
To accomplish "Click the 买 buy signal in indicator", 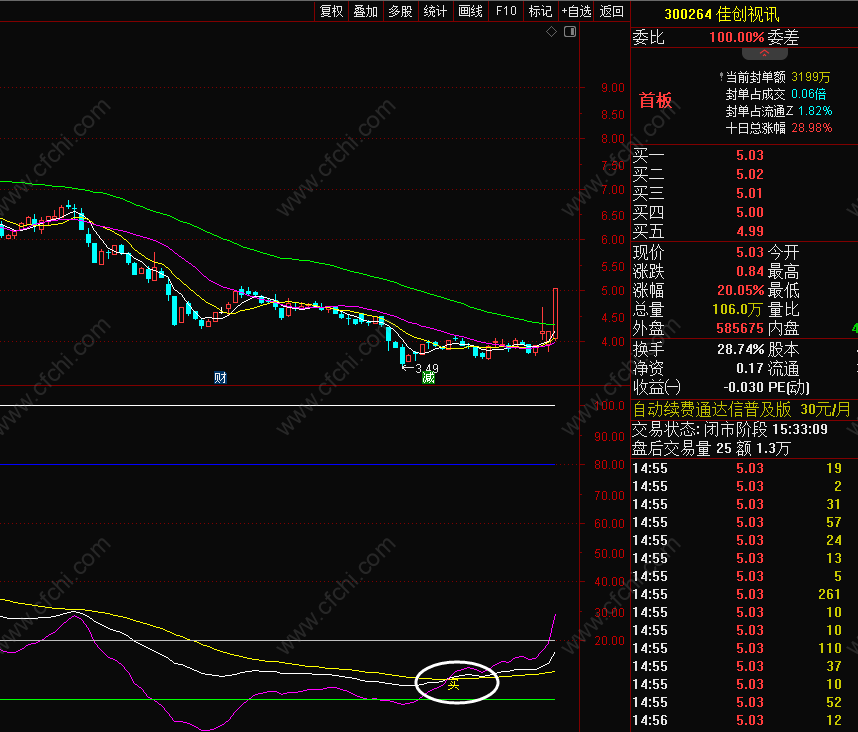I will coord(454,684).
